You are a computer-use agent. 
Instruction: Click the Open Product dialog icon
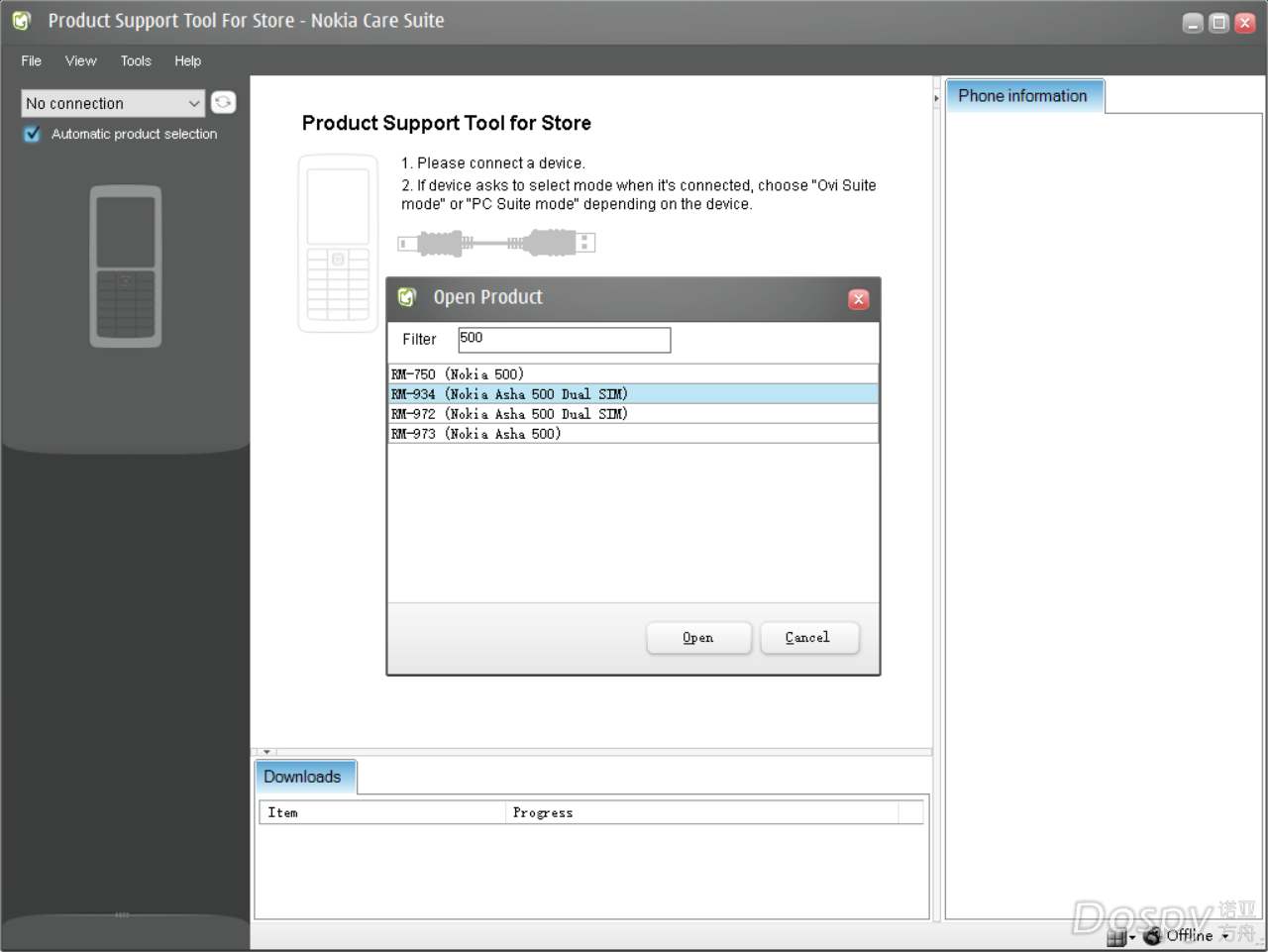[407, 297]
